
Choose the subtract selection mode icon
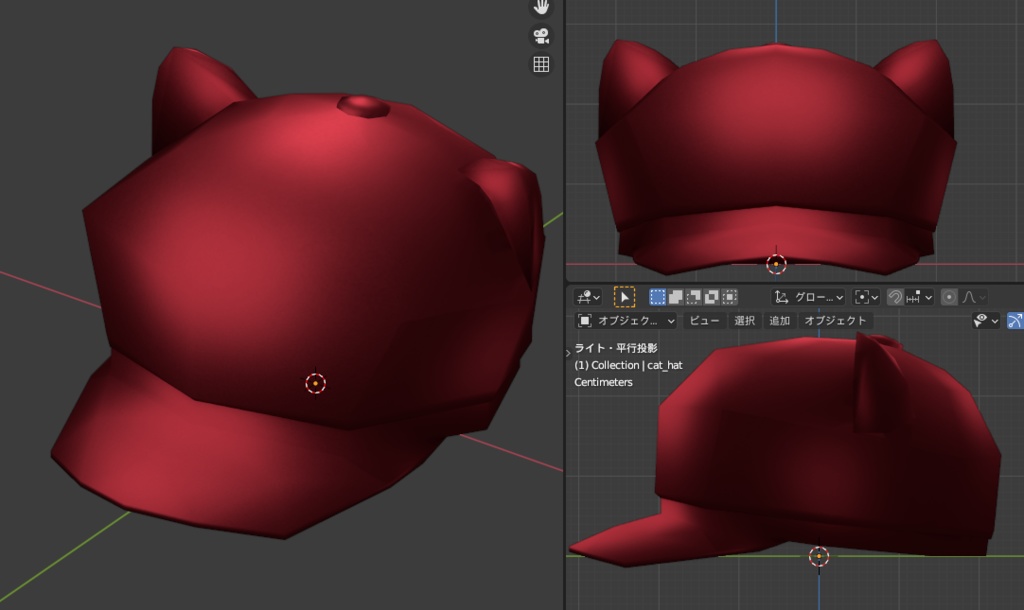tap(694, 297)
